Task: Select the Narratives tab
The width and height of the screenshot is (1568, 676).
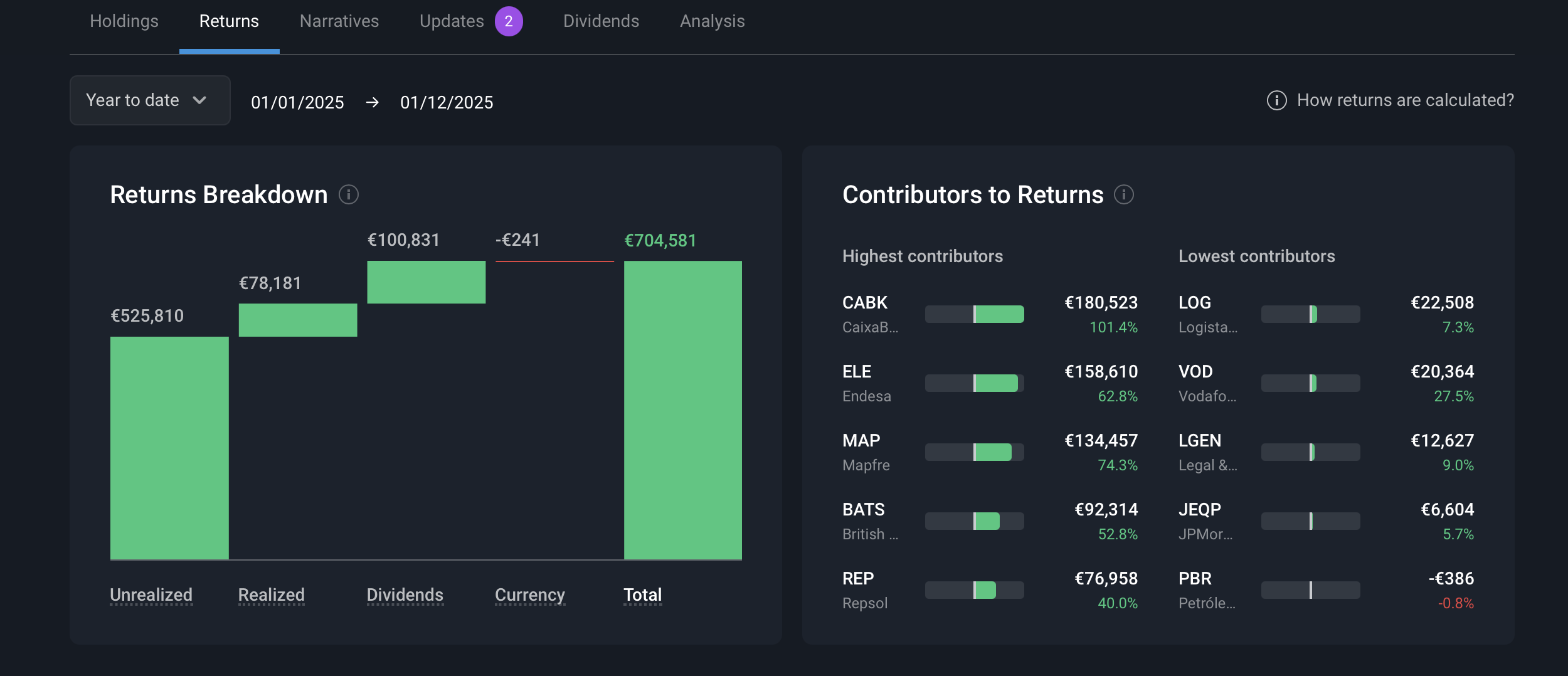Action: coord(339,21)
